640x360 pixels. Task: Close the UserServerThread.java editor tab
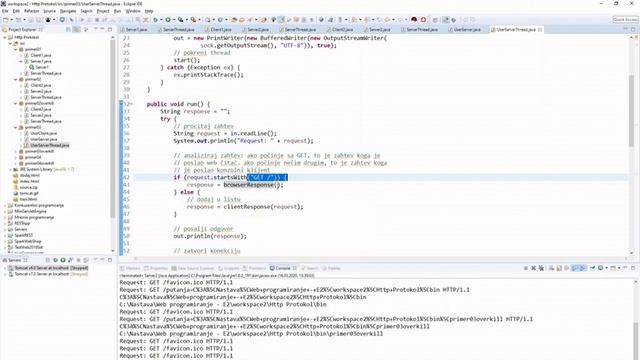pyautogui.click(x=540, y=29)
